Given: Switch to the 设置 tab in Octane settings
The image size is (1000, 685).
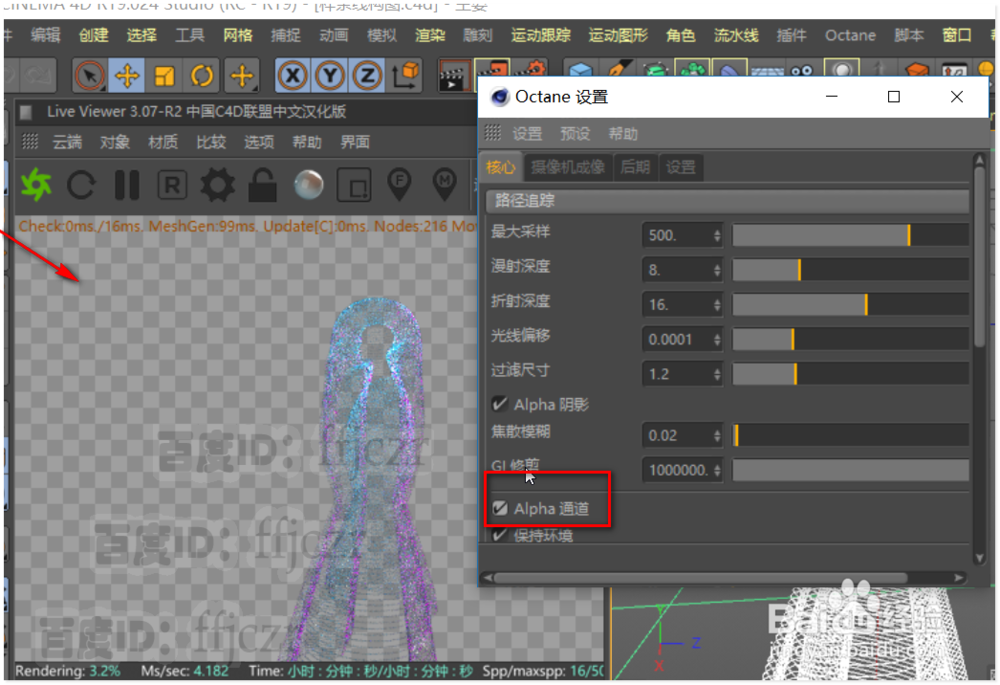Looking at the screenshot, I should pyautogui.click(x=680, y=167).
